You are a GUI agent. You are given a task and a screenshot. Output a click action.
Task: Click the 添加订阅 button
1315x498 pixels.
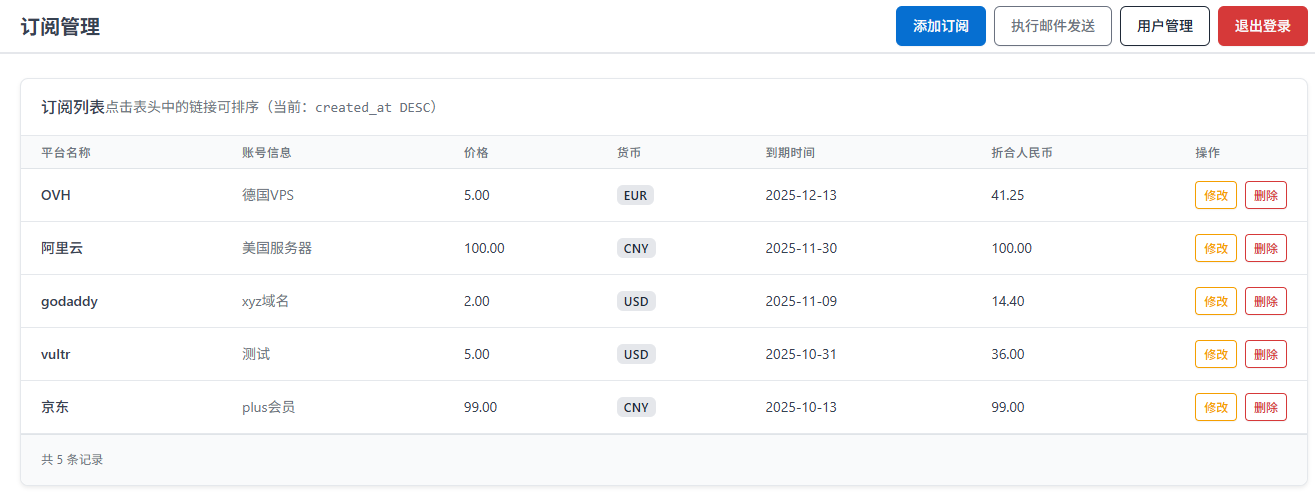tap(940, 26)
